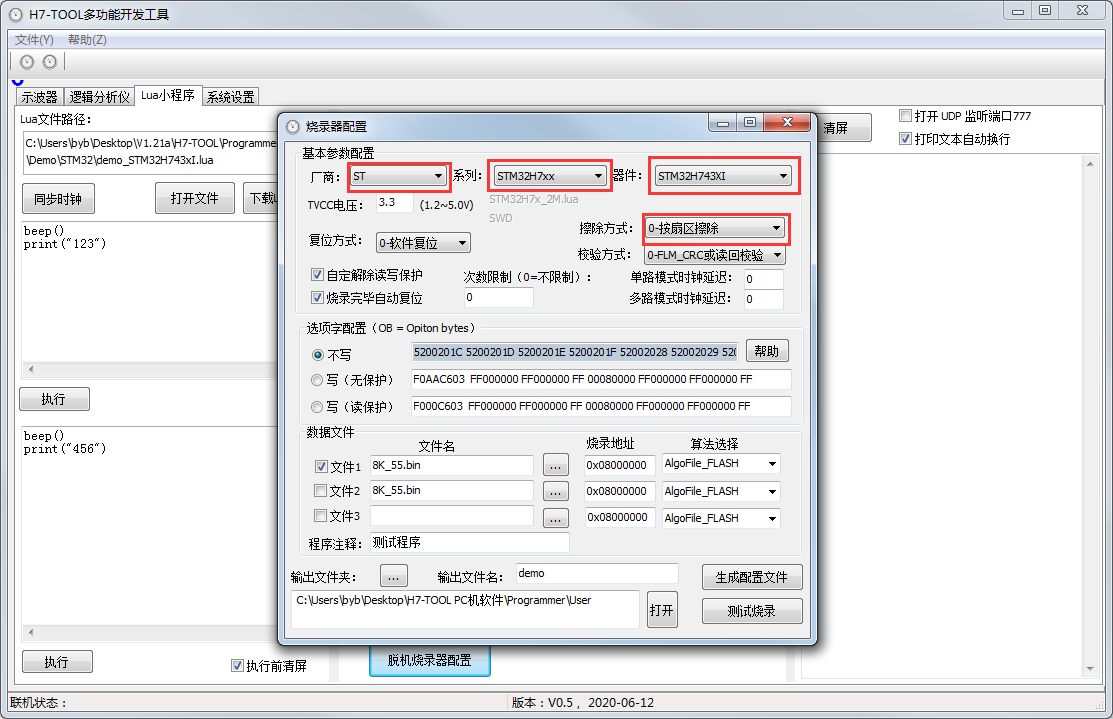This screenshot has width=1113, height=719.
Task: Click the 测试烧录 button
Action: [752, 610]
